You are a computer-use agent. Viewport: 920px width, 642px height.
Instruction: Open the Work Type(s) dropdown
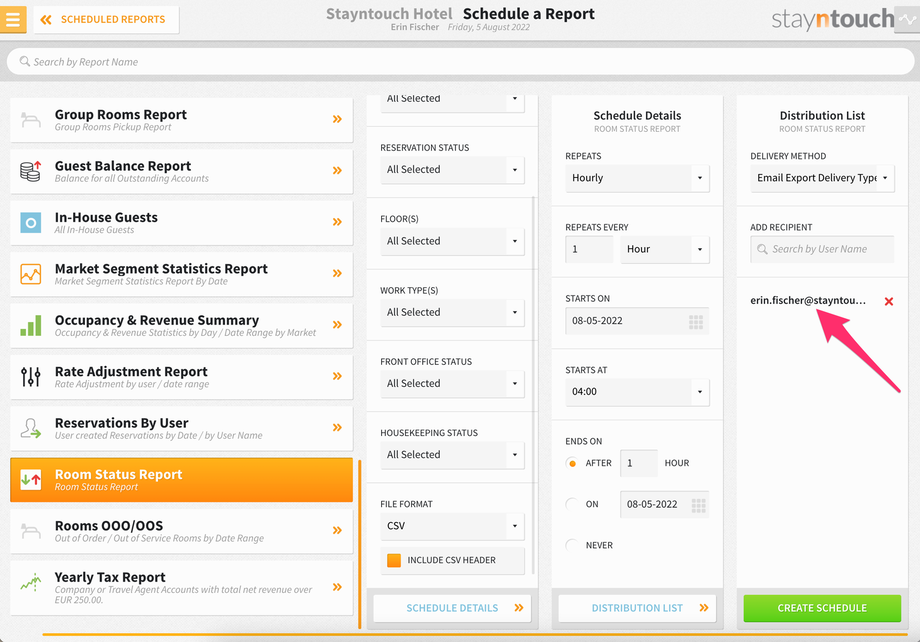(x=452, y=312)
